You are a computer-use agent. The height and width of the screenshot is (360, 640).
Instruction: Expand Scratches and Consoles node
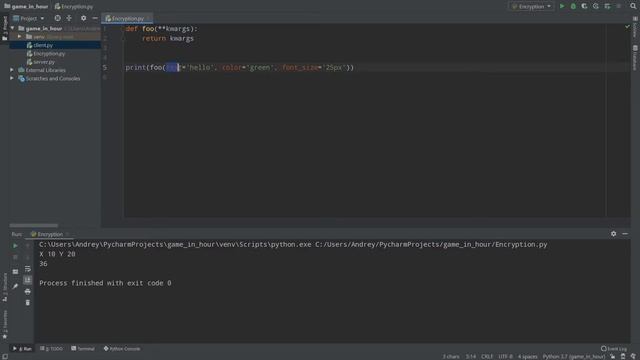pyautogui.click(x=12, y=78)
